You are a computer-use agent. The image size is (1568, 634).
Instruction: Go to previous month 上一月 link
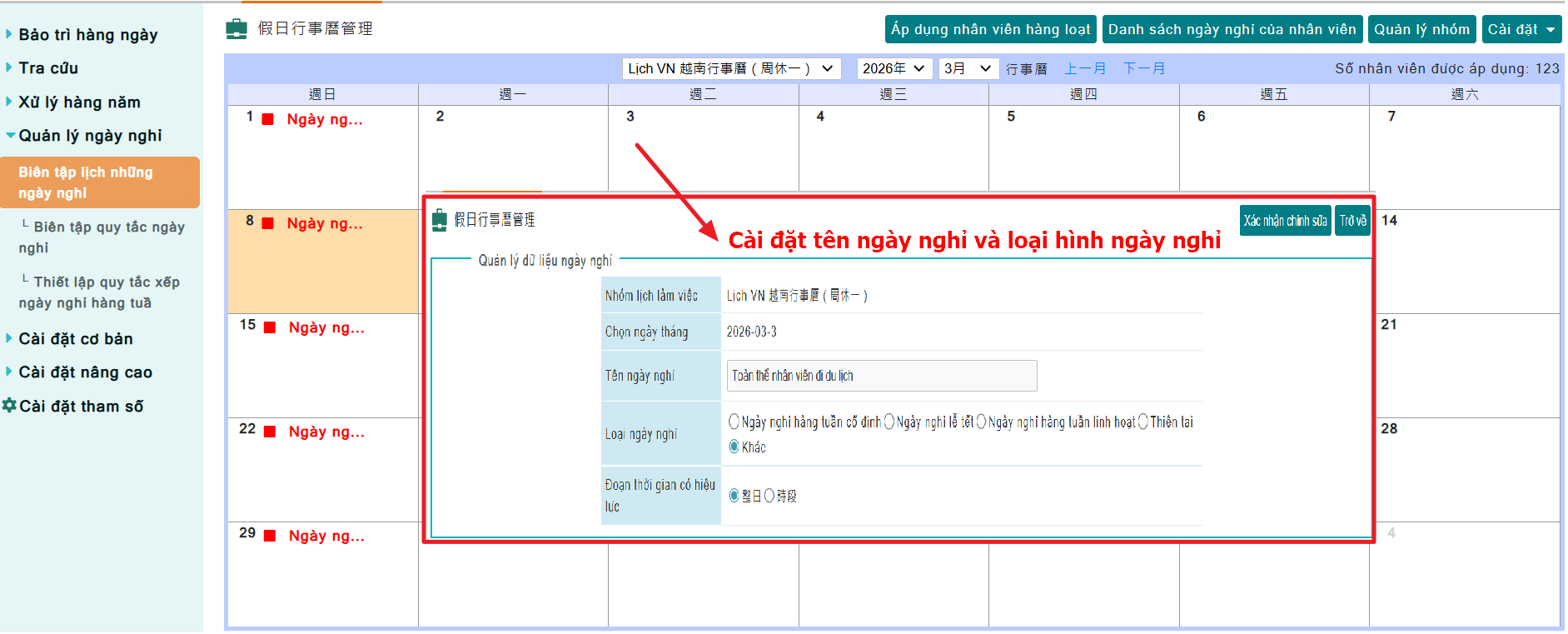1085,69
